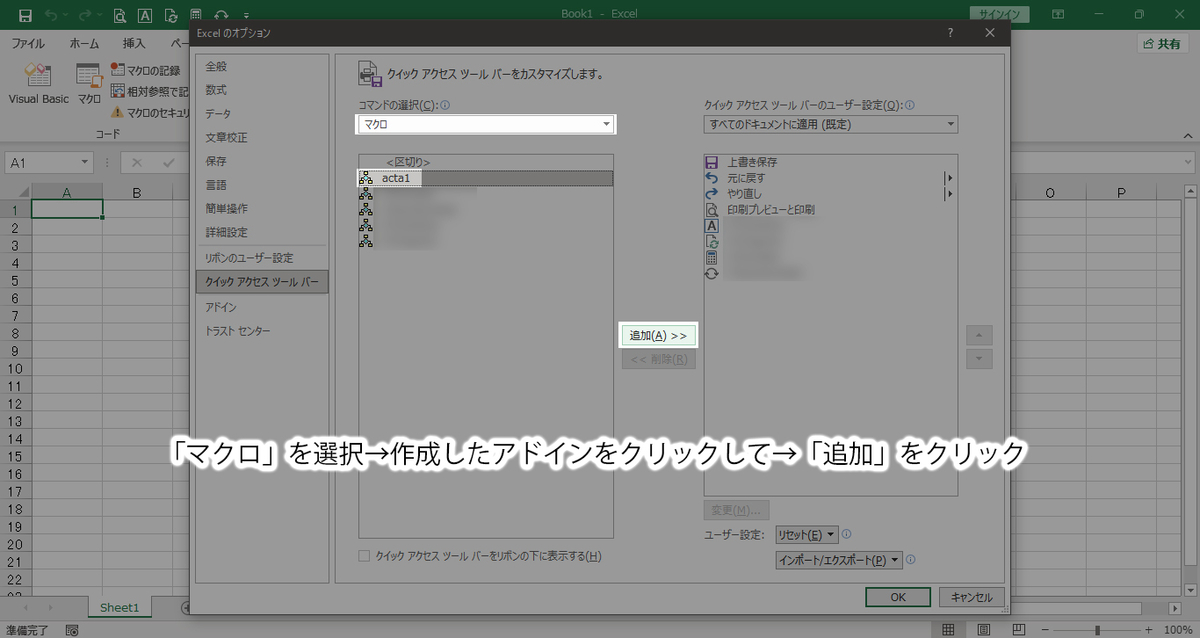The height and width of the screenshot is (638, 1200).
Task: Click 上書き保存 in the Quick Access list
Action: (746, 161)
